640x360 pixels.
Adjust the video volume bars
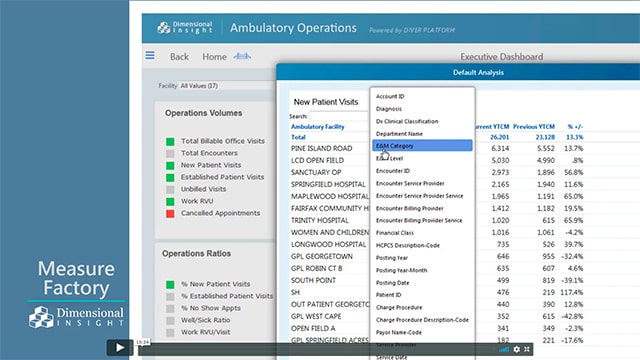[x=504, y=349]
